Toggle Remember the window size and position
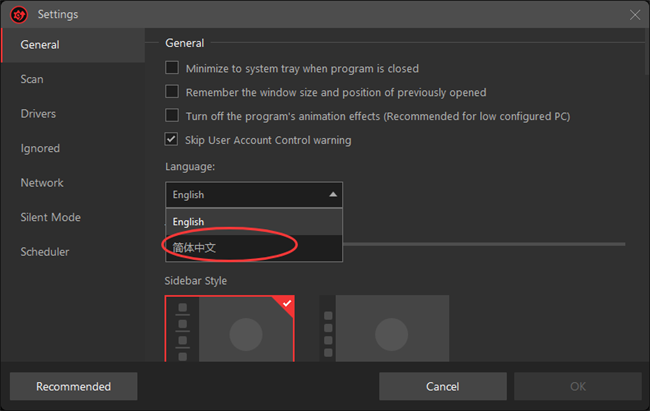The image size is (650, 411). 172,92
